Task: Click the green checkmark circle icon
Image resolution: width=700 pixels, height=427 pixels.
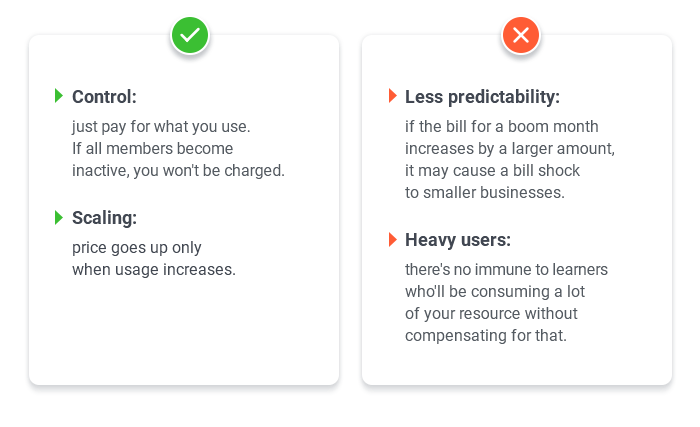Action: coord(190,35)
